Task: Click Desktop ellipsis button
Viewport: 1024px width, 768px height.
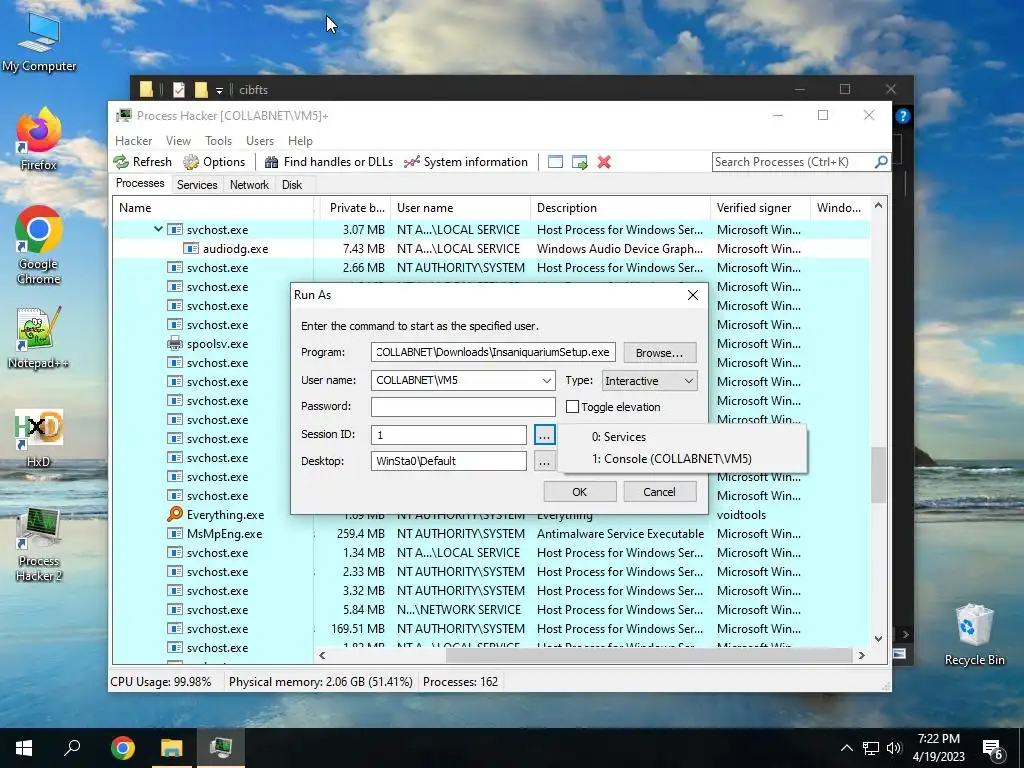Action: point(544,461)
